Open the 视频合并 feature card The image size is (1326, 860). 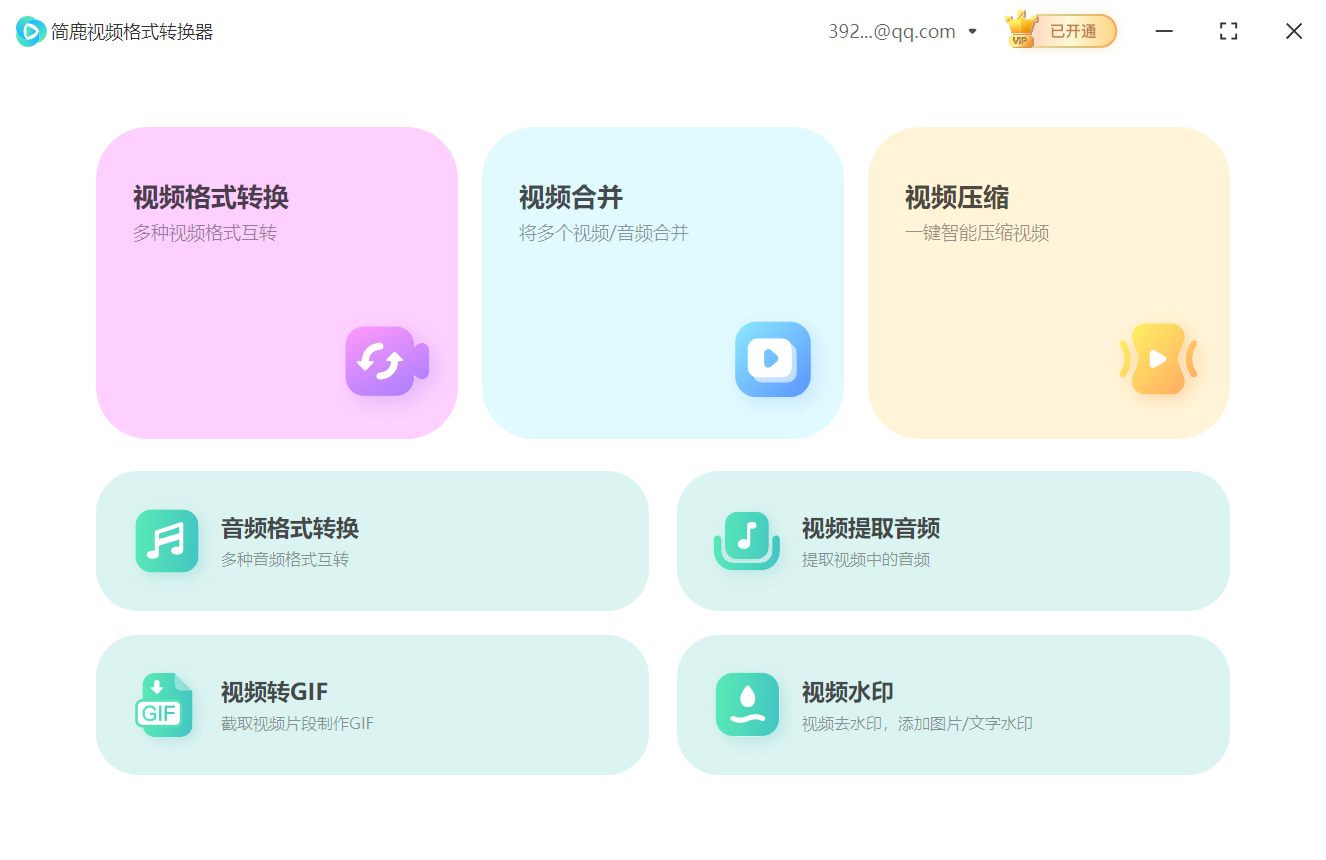[x=662, y=282]
